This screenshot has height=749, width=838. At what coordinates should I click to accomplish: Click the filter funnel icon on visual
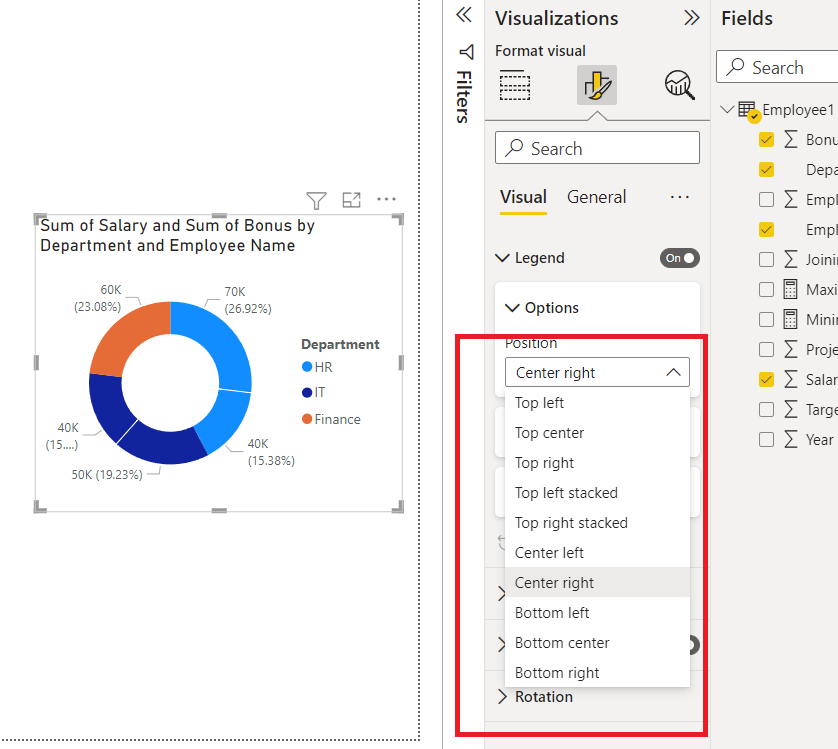coord(316,200)
